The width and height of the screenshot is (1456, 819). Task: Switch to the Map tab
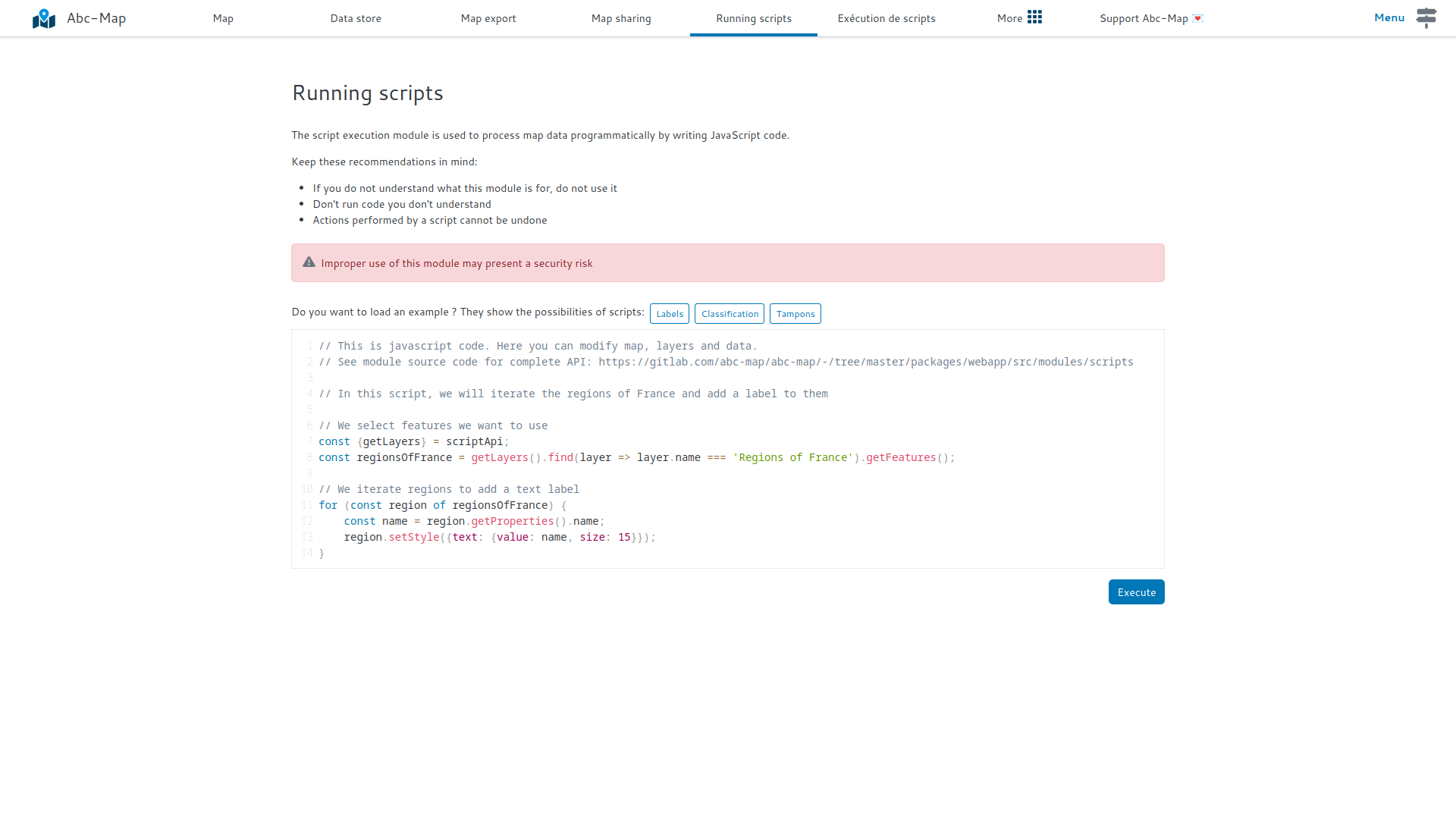coord(222,18)
